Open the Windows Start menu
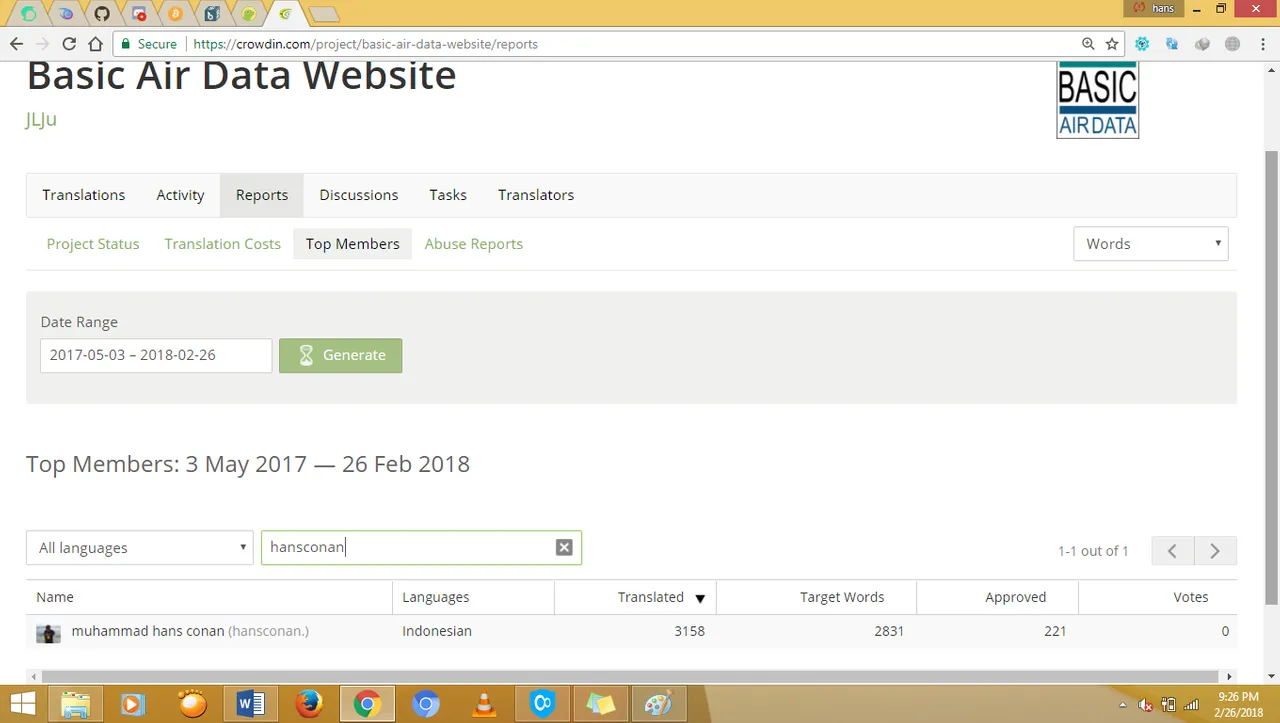Viewport: 1280px width, 723px height. tap(22, 704)
